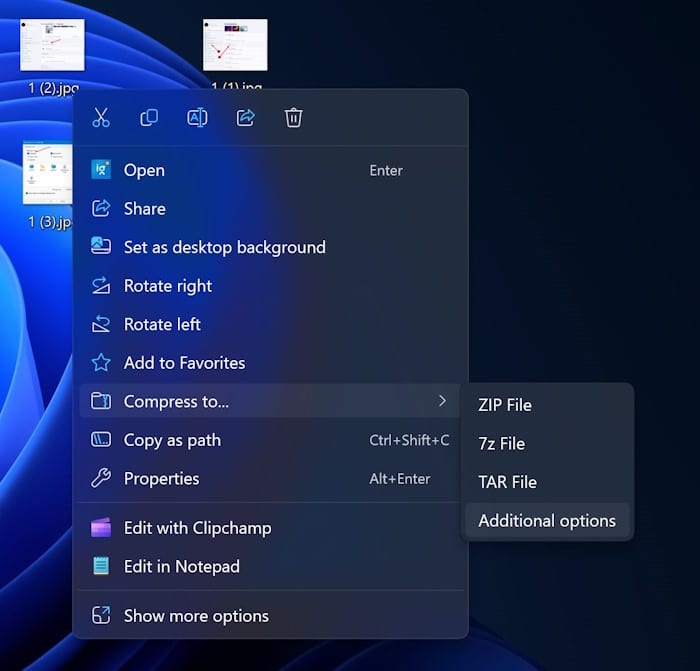
Task: Choose Show more options
Action: pyautogui.click(x=269, y=616)
